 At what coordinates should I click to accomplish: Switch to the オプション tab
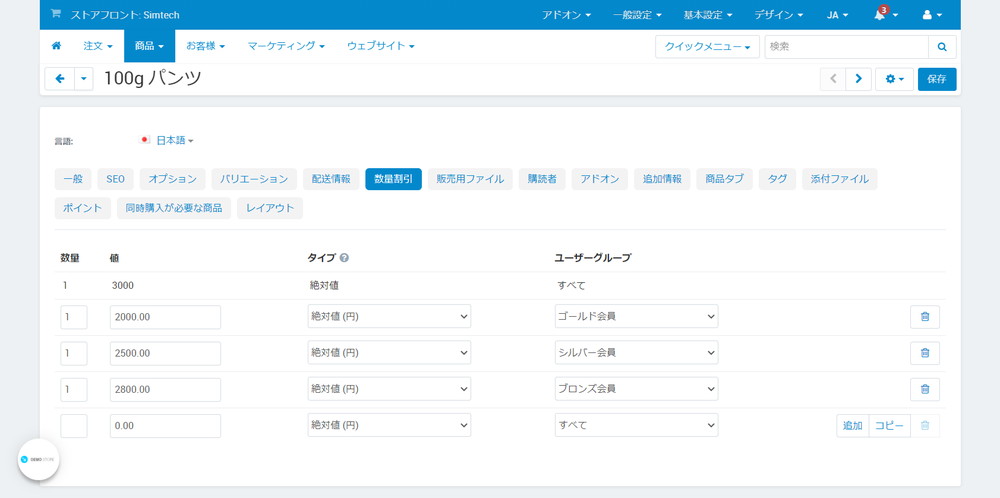pyautogui.click(x=172, y=179)
